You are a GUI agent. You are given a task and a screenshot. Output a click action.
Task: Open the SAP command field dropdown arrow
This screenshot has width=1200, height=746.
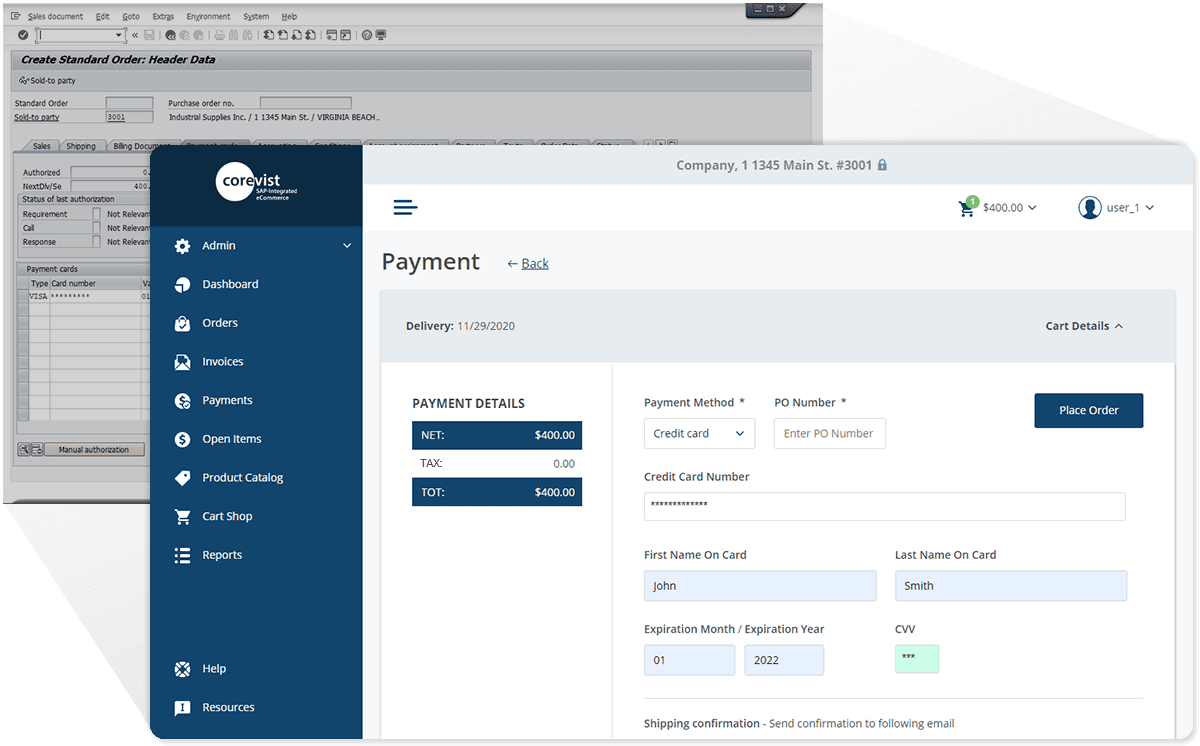pos(119,35)
